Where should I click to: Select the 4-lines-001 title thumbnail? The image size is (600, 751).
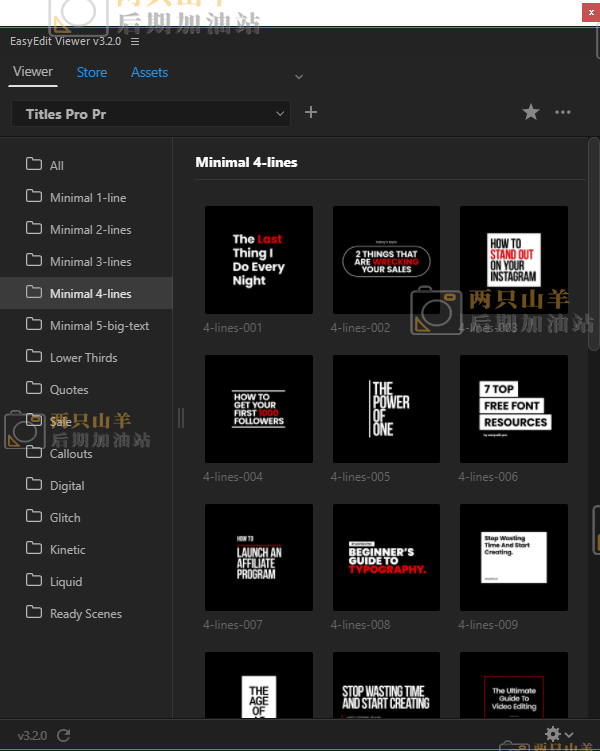(x=259, y=260)
